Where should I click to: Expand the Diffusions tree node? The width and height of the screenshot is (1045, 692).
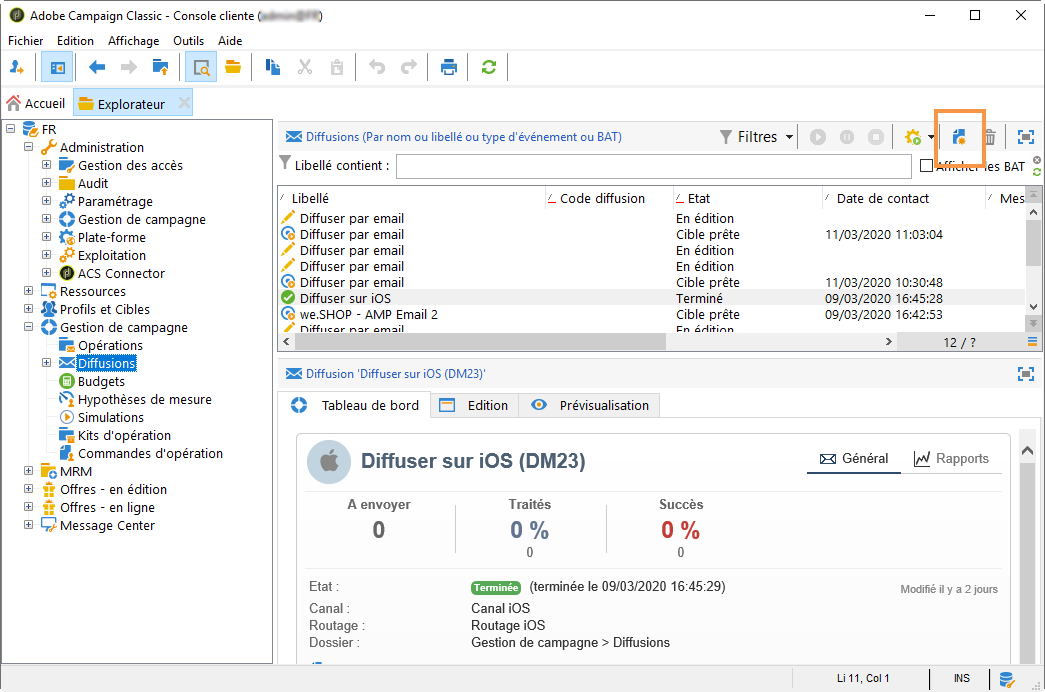pos(47,363)
